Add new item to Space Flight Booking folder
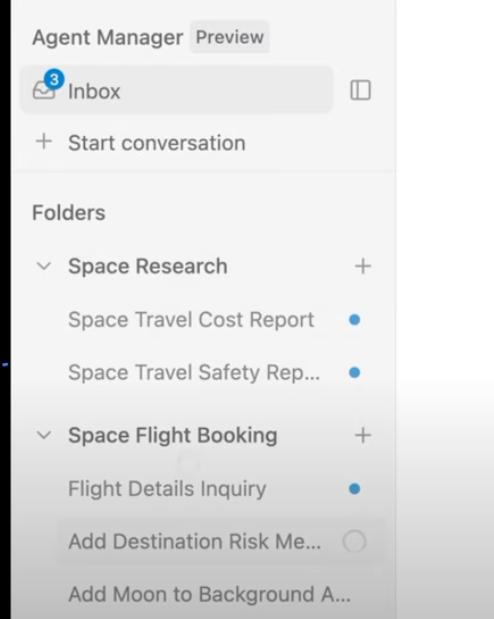494x619 pixels. [x=363, y=435]
